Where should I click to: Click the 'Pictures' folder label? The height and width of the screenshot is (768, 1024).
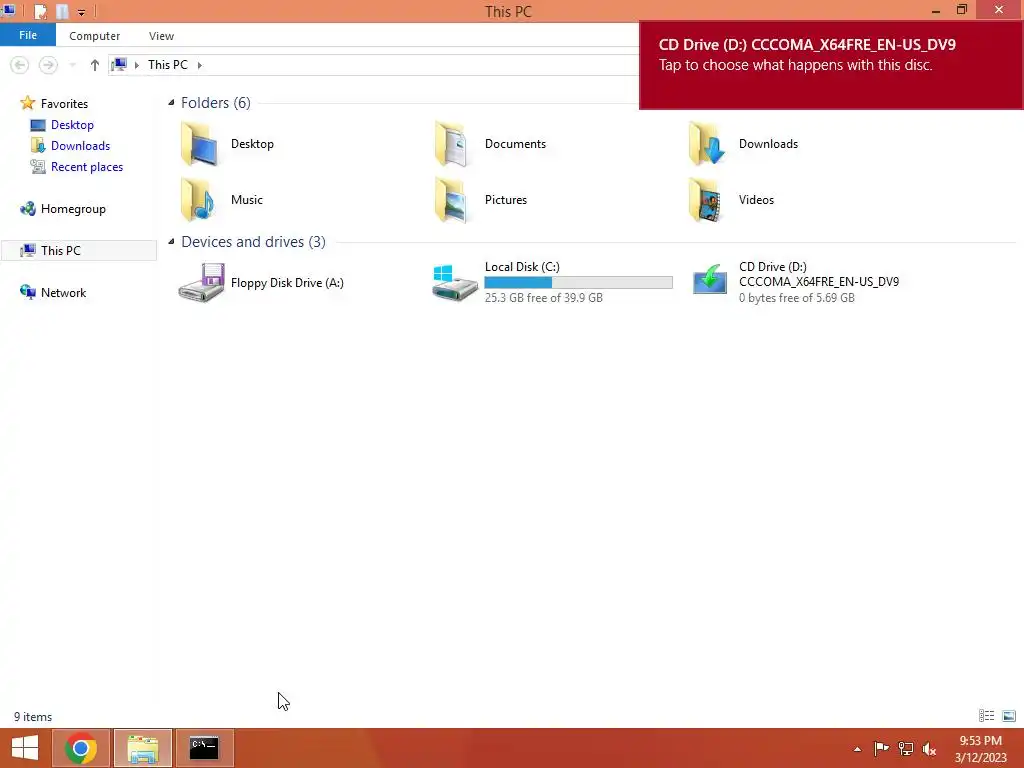[505, 200]
